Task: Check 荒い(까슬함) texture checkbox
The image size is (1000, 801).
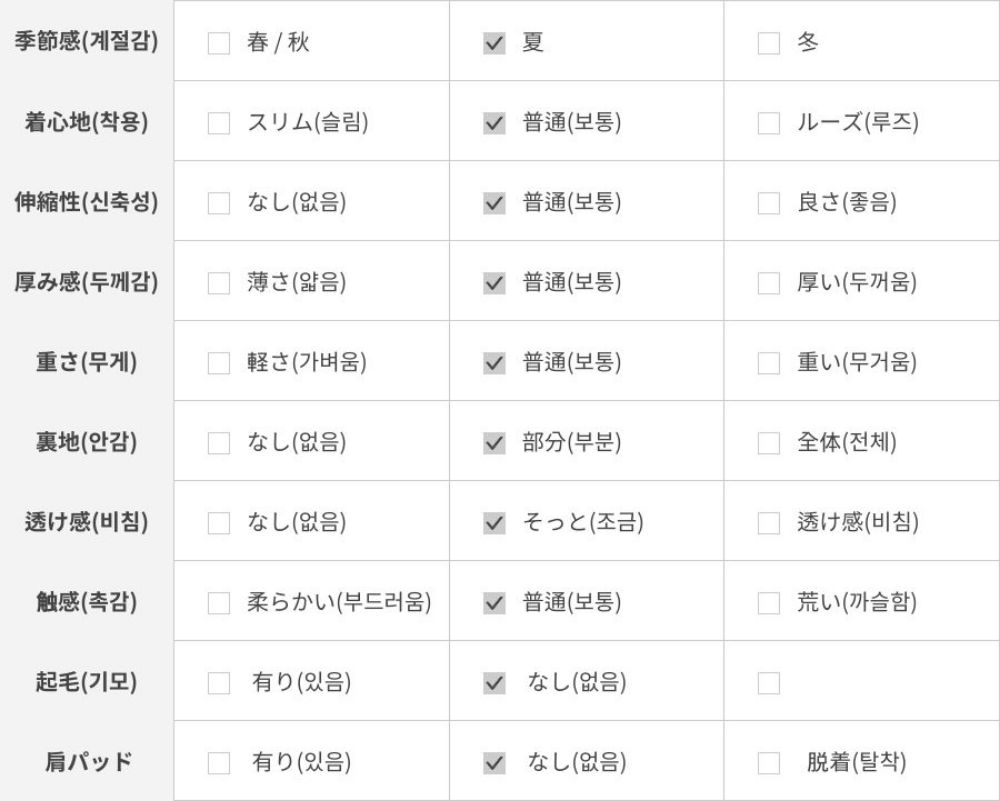Action: [x=769, y=604]
